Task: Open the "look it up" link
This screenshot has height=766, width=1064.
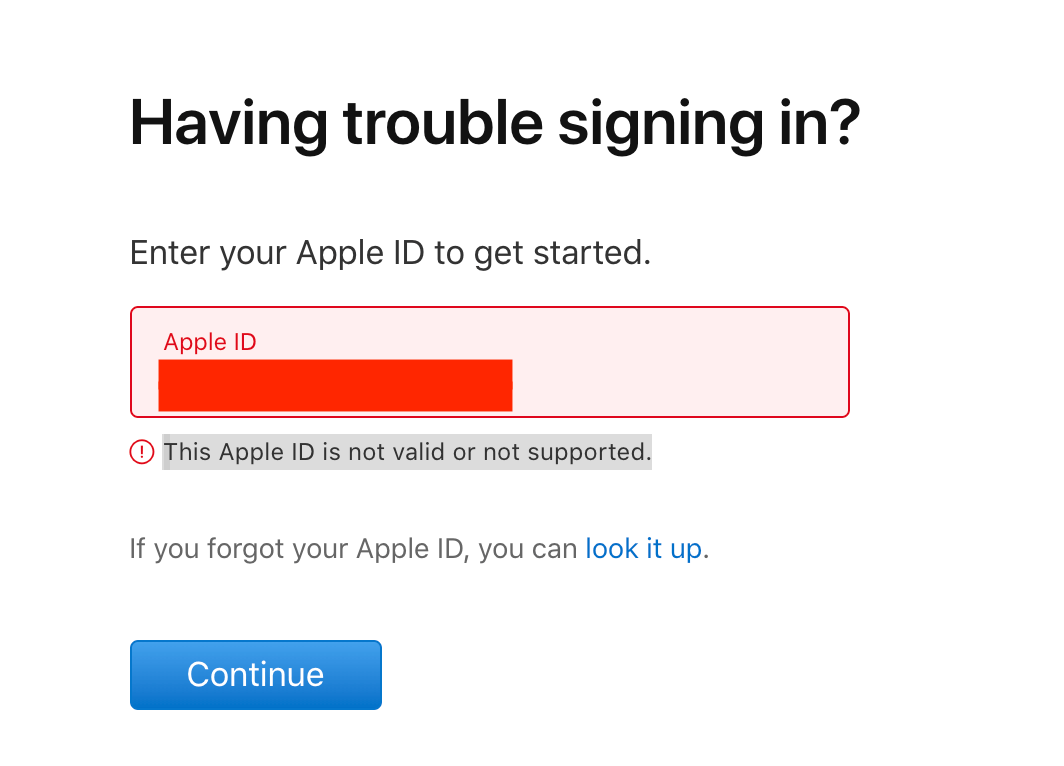Action: (643, 548)
